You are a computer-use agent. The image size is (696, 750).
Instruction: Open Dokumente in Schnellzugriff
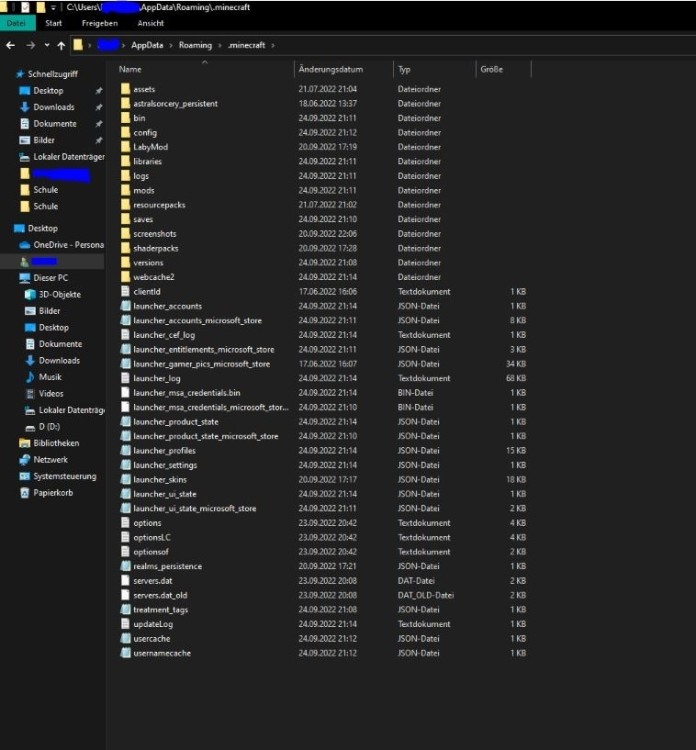(x=55, y=123)
